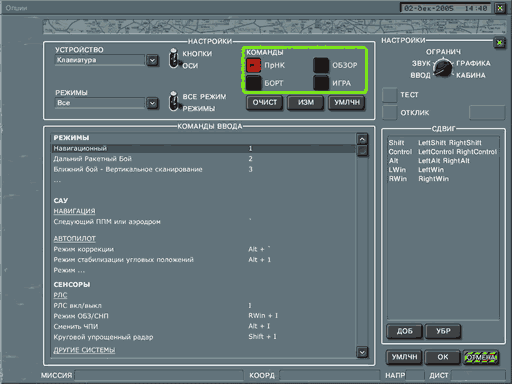Click the ДОБ button
The height and width of the screenshot is (384, 512).
(x=404, y=331)
